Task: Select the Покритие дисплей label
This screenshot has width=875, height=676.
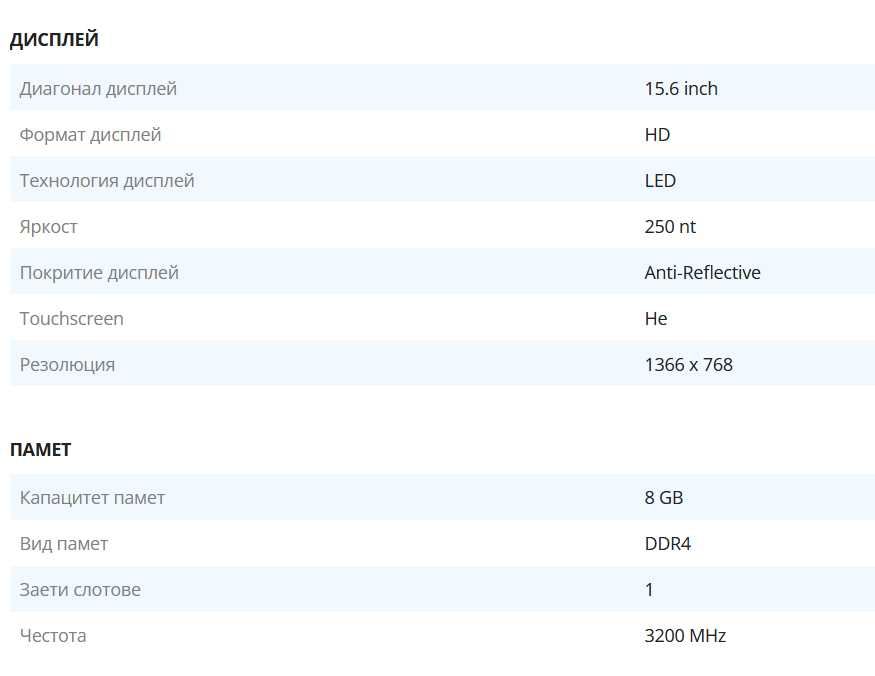Action: 99,273
